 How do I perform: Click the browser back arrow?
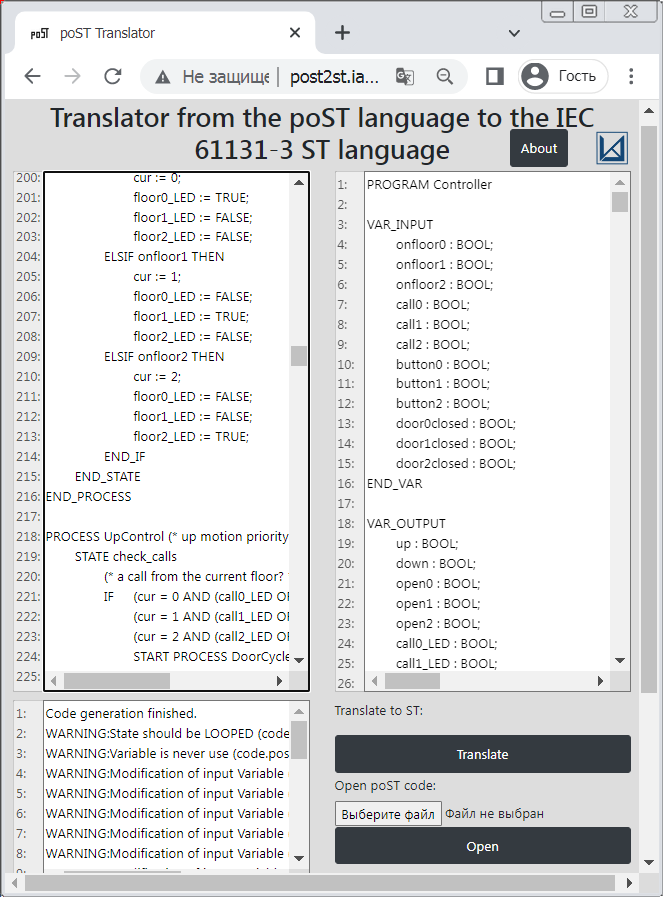(32, 76)
